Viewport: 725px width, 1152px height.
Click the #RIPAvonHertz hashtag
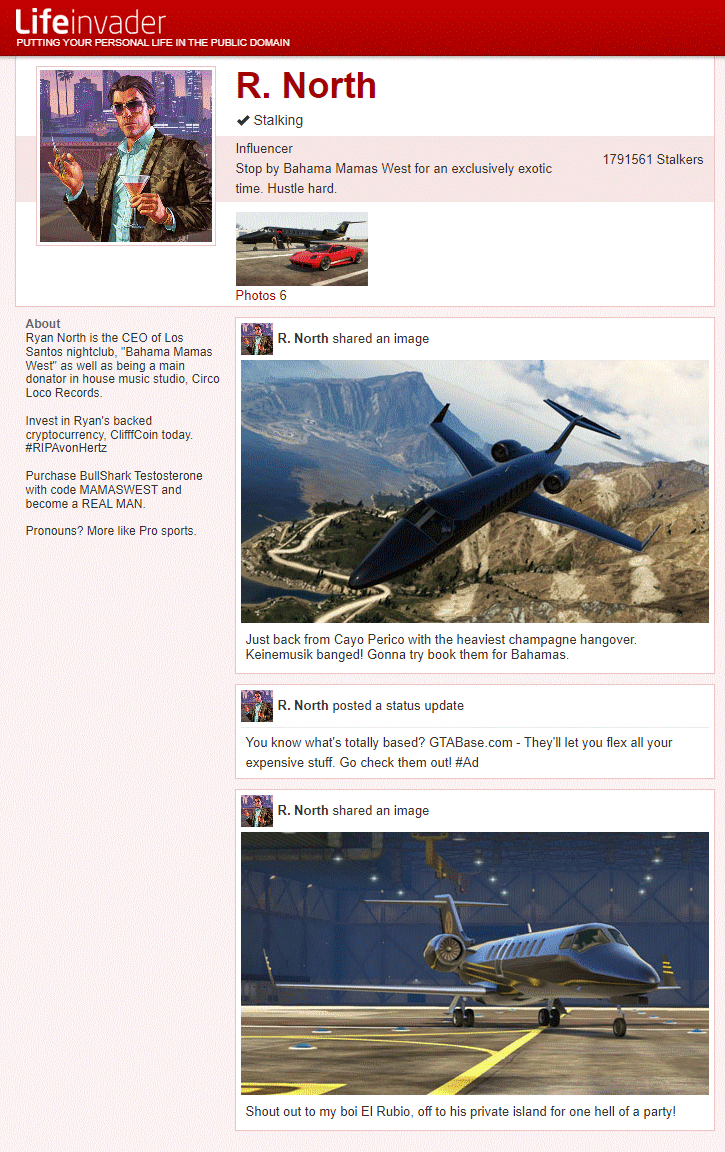(66, 448)
